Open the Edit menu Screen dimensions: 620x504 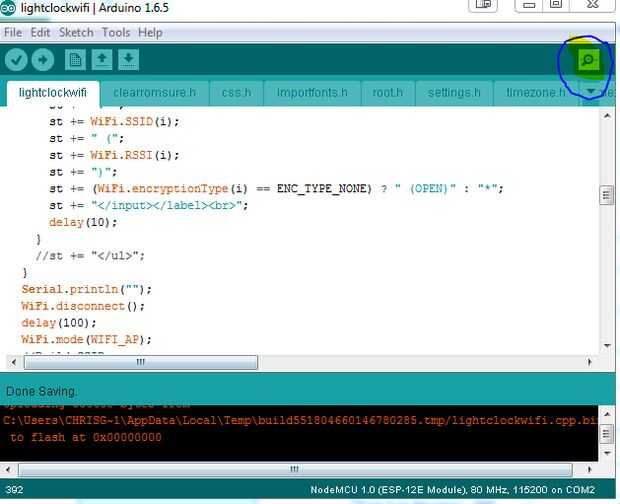tap(40, 32)
